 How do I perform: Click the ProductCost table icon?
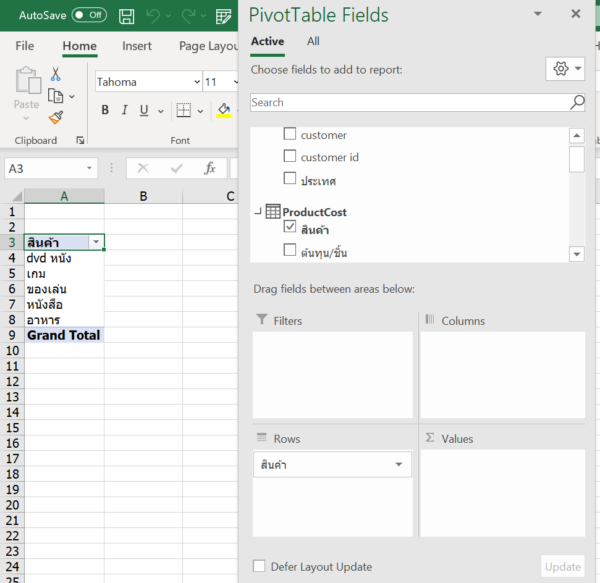point(273,212)
